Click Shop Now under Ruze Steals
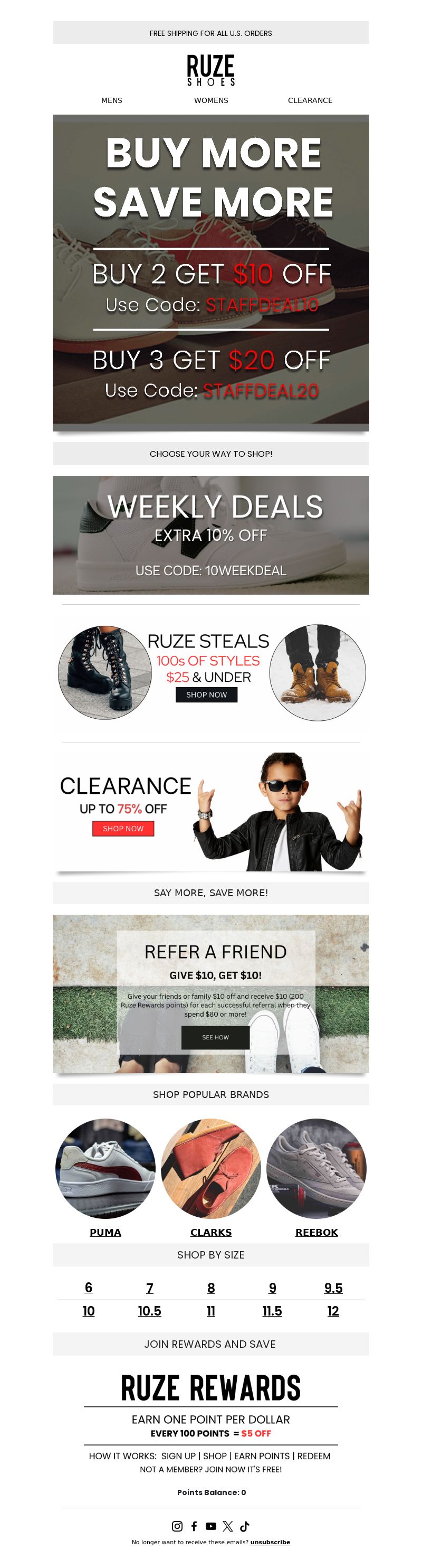 [x=207, y=694]
